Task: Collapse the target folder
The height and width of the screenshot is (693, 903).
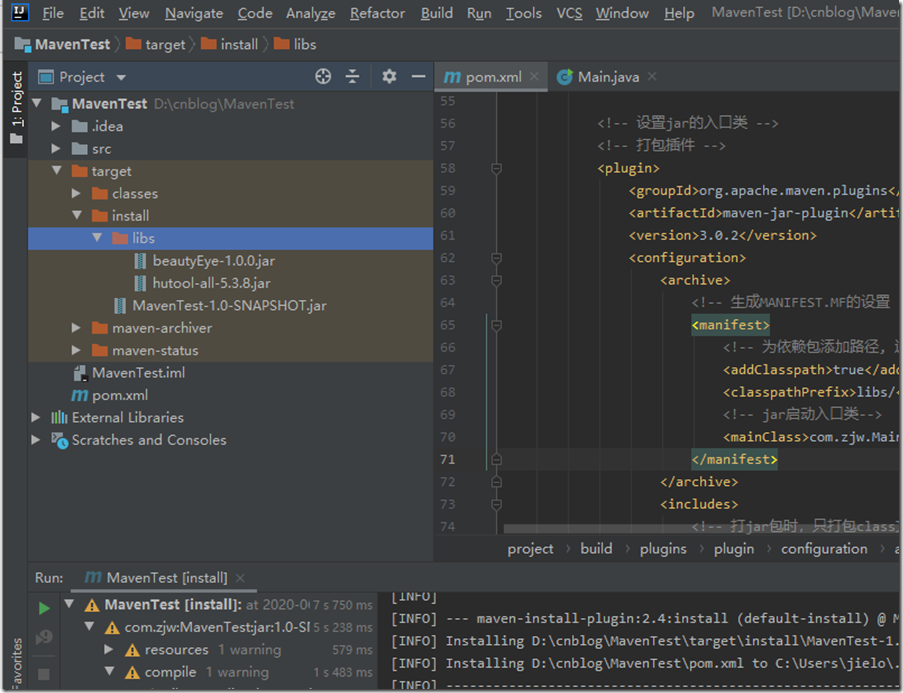Action: click(56, 171)
